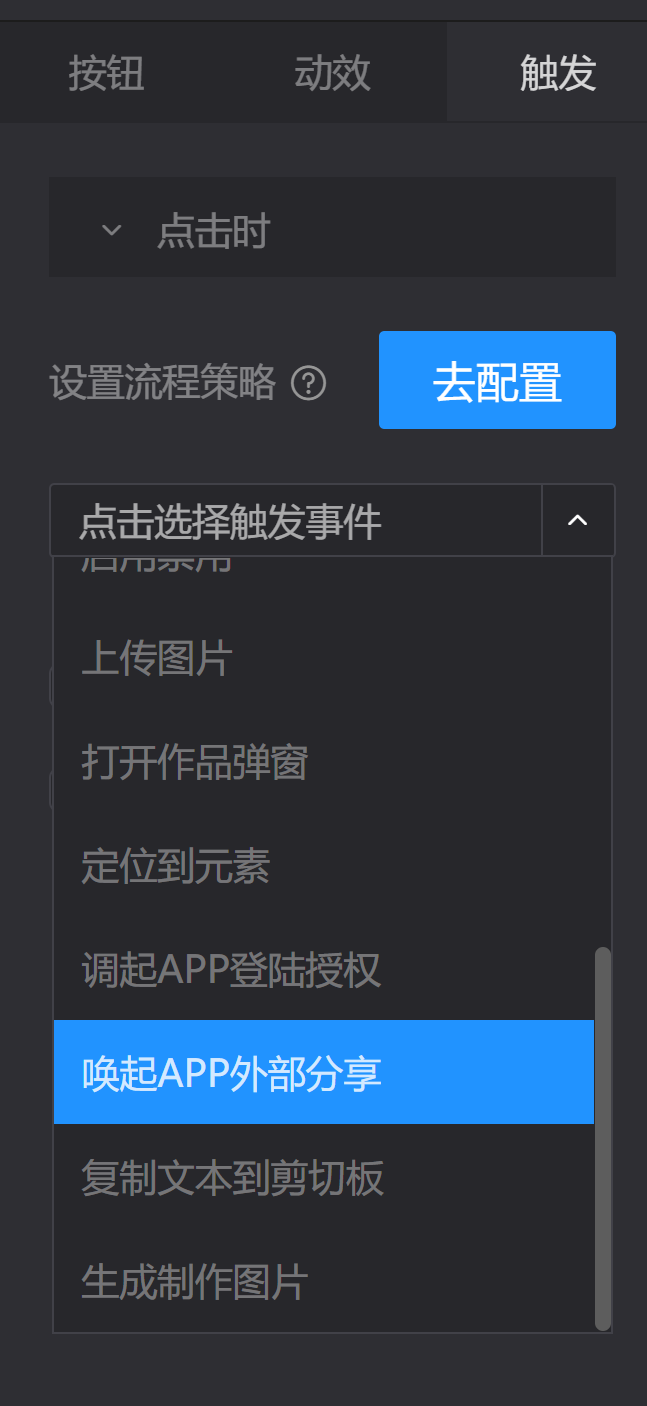
Task: Collapse dropdown using the up-arrow icon
Action: pyautogui.click(x=578, y=520)
